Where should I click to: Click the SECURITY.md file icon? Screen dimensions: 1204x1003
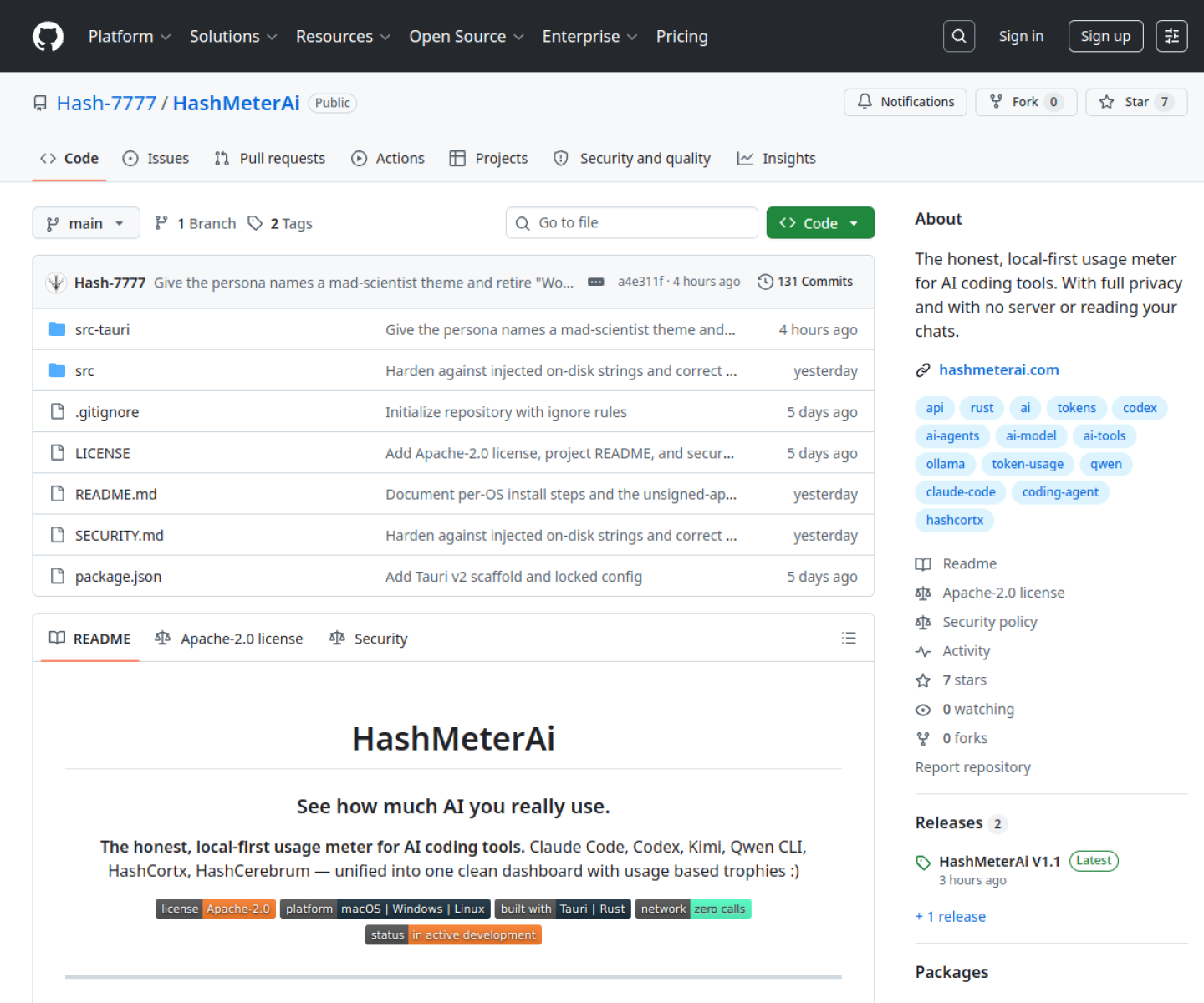57,535
